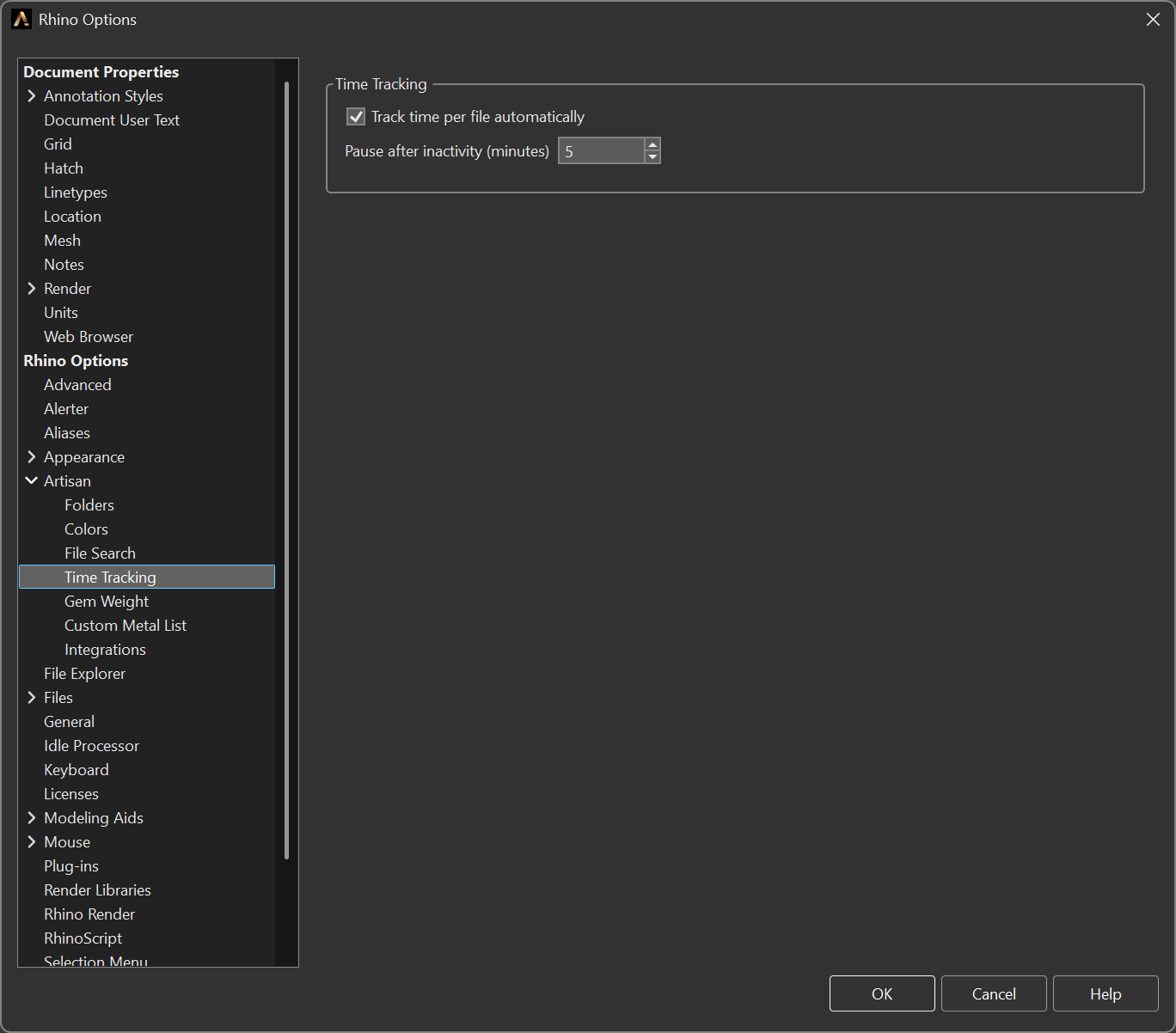
Task: Select Licenses in the tree
Action: point(71,794)
